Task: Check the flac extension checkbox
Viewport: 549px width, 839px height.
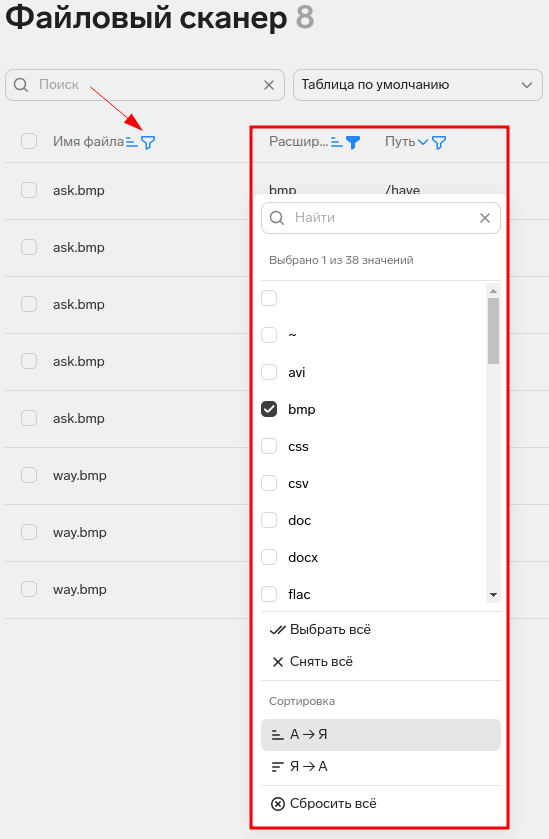Action: click(x=269, y=594)
